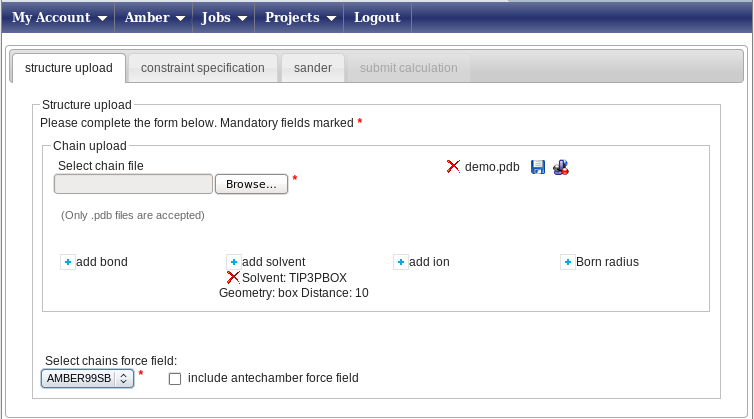View the demo.pdb molecule structure icon
The width and height of the screenshot is (754, 419).
[561, 167]
